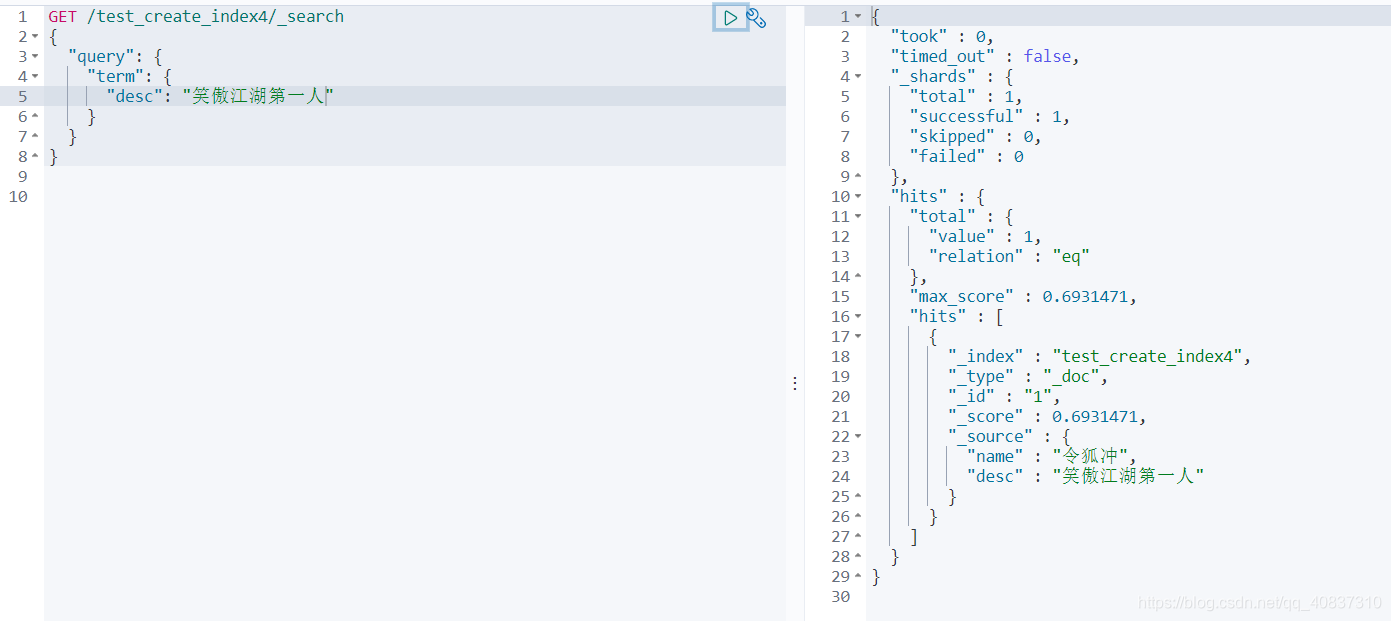Click response "desc" : "笑傲江湖第一人" line

[x=1085, y=477]
